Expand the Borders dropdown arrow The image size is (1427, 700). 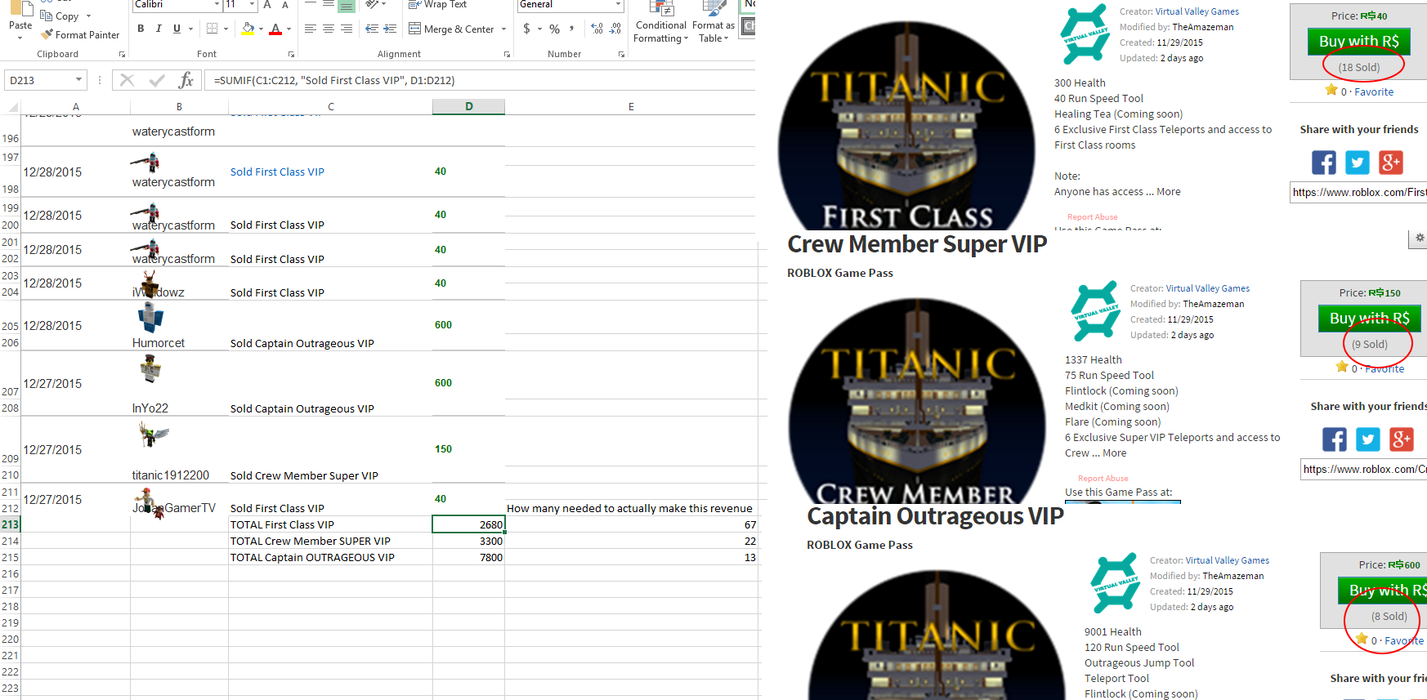point(227,29)
